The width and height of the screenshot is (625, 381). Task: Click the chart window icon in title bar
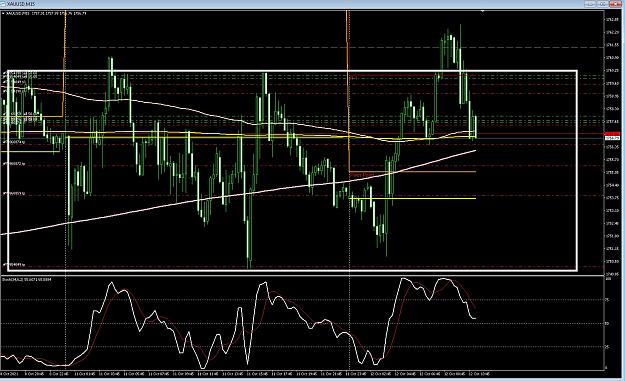tap(4, 4)
